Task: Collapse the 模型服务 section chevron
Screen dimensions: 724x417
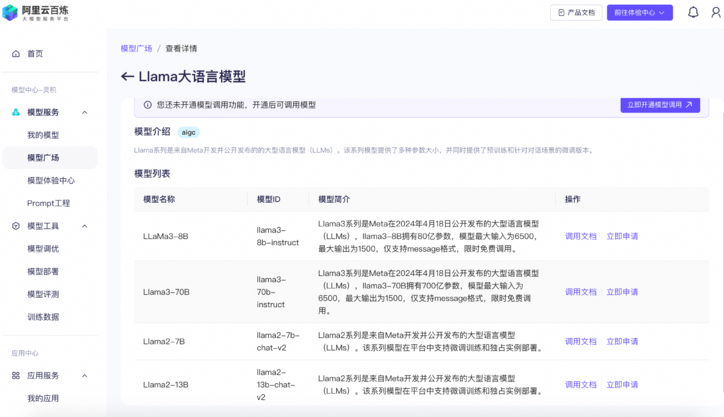Action: click(x=84, y=112)
